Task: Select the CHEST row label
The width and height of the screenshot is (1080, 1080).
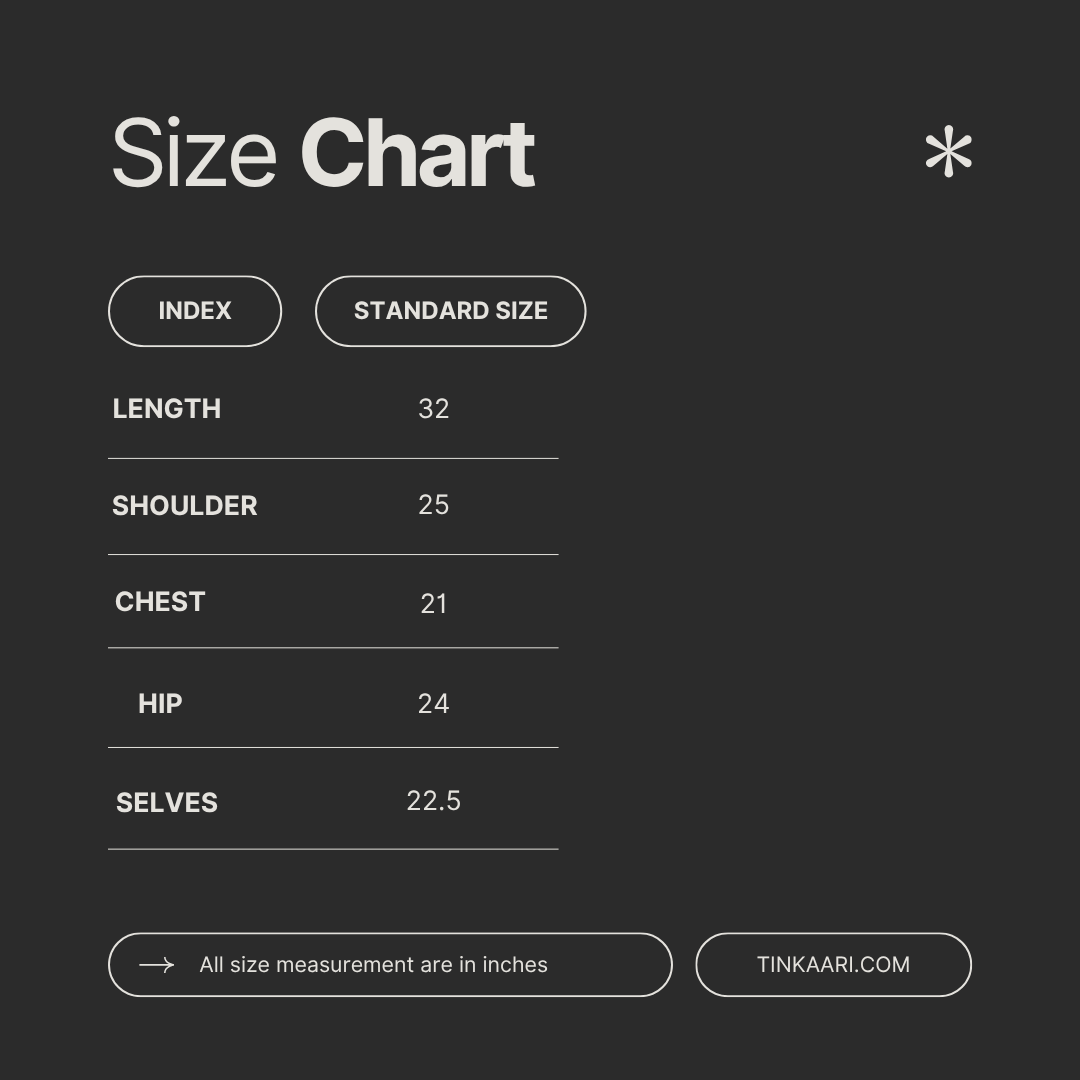Action: pos(160,602)
